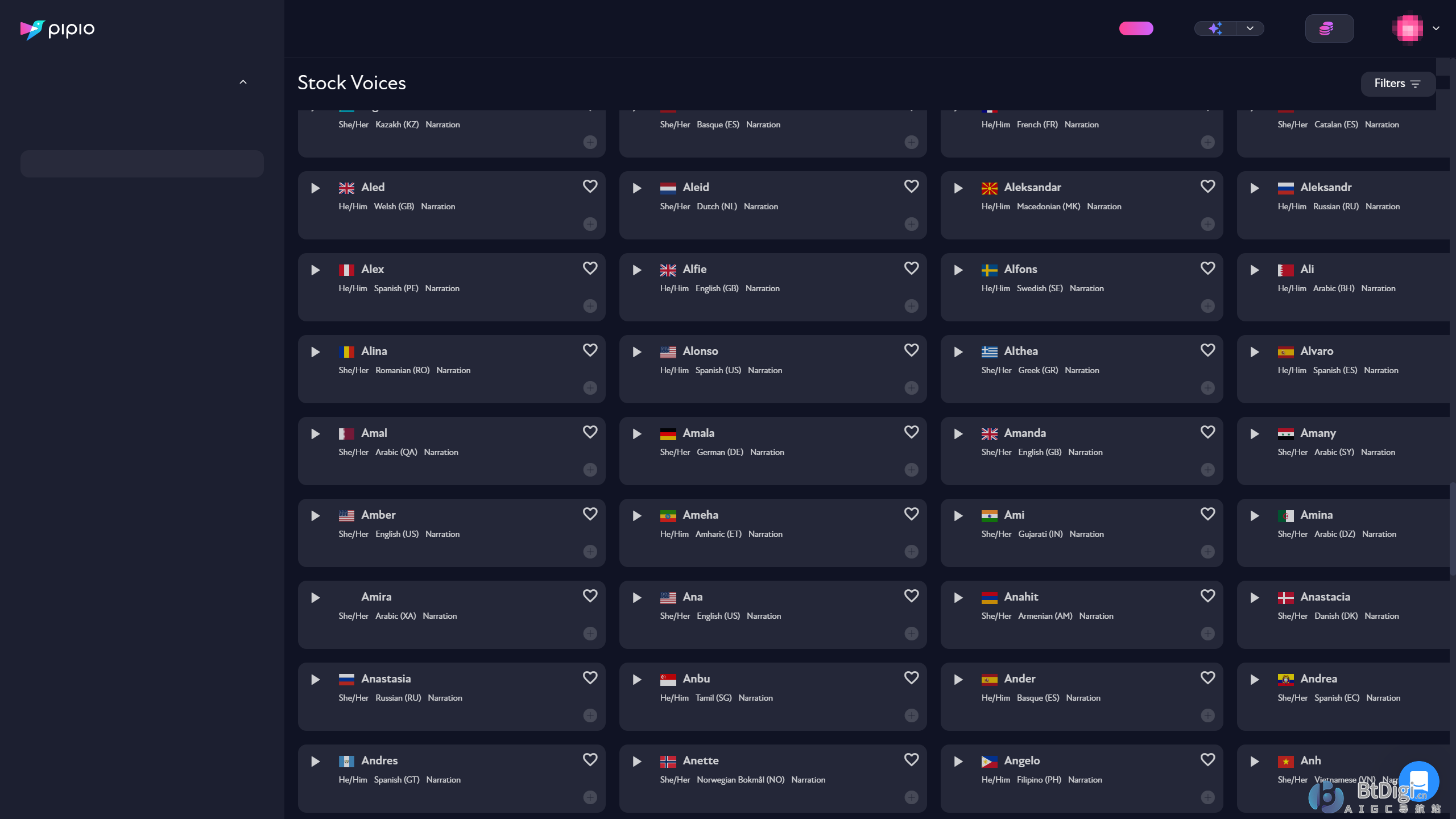Screen dimensions: 1456x819
Task: Open the AI sparkle tools button
Action: 1215,28
